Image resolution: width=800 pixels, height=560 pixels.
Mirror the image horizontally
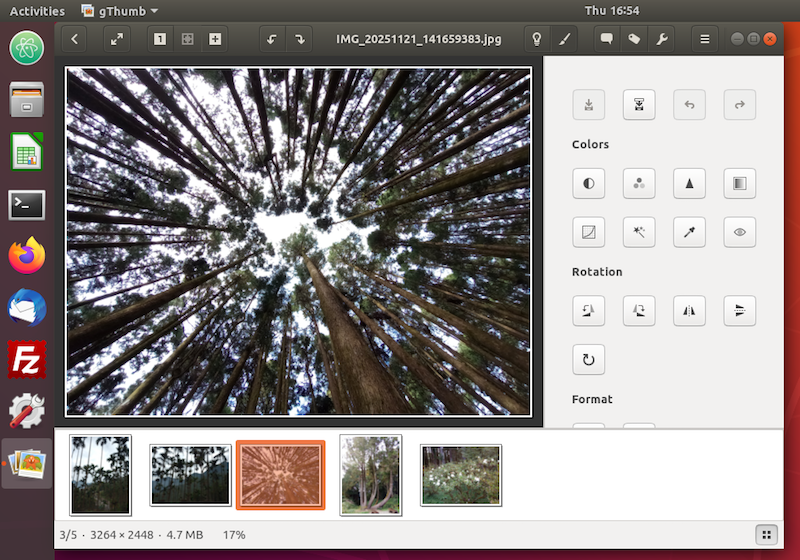coord(689,311)
